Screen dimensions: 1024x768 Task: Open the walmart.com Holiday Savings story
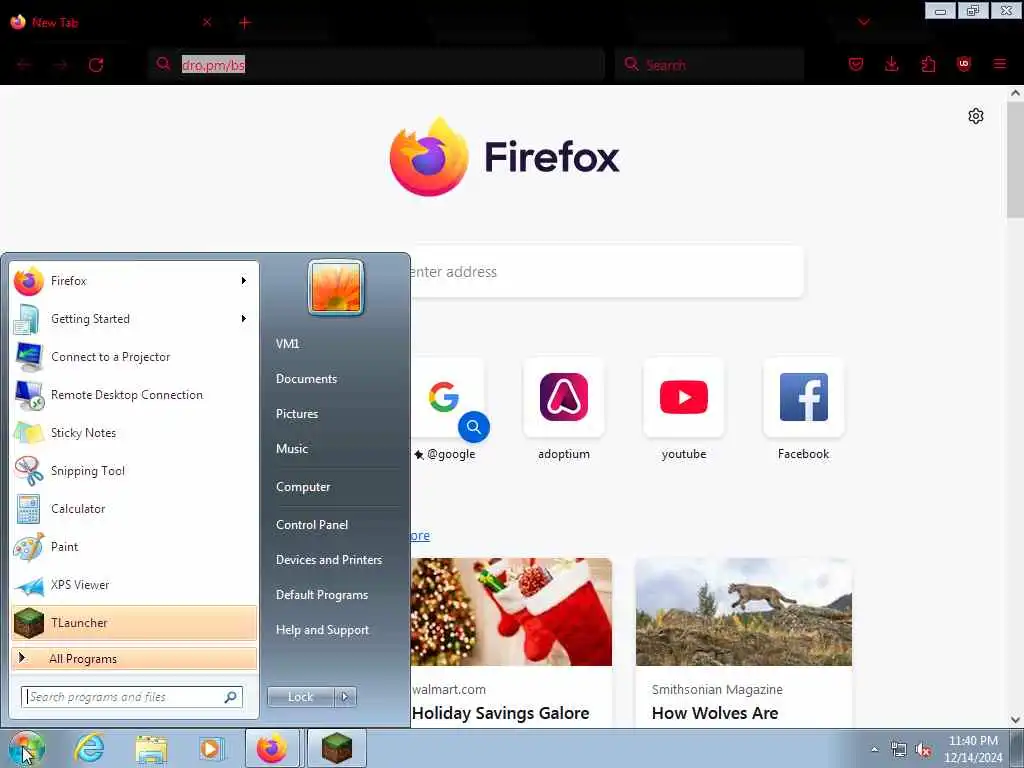[511, 643]
